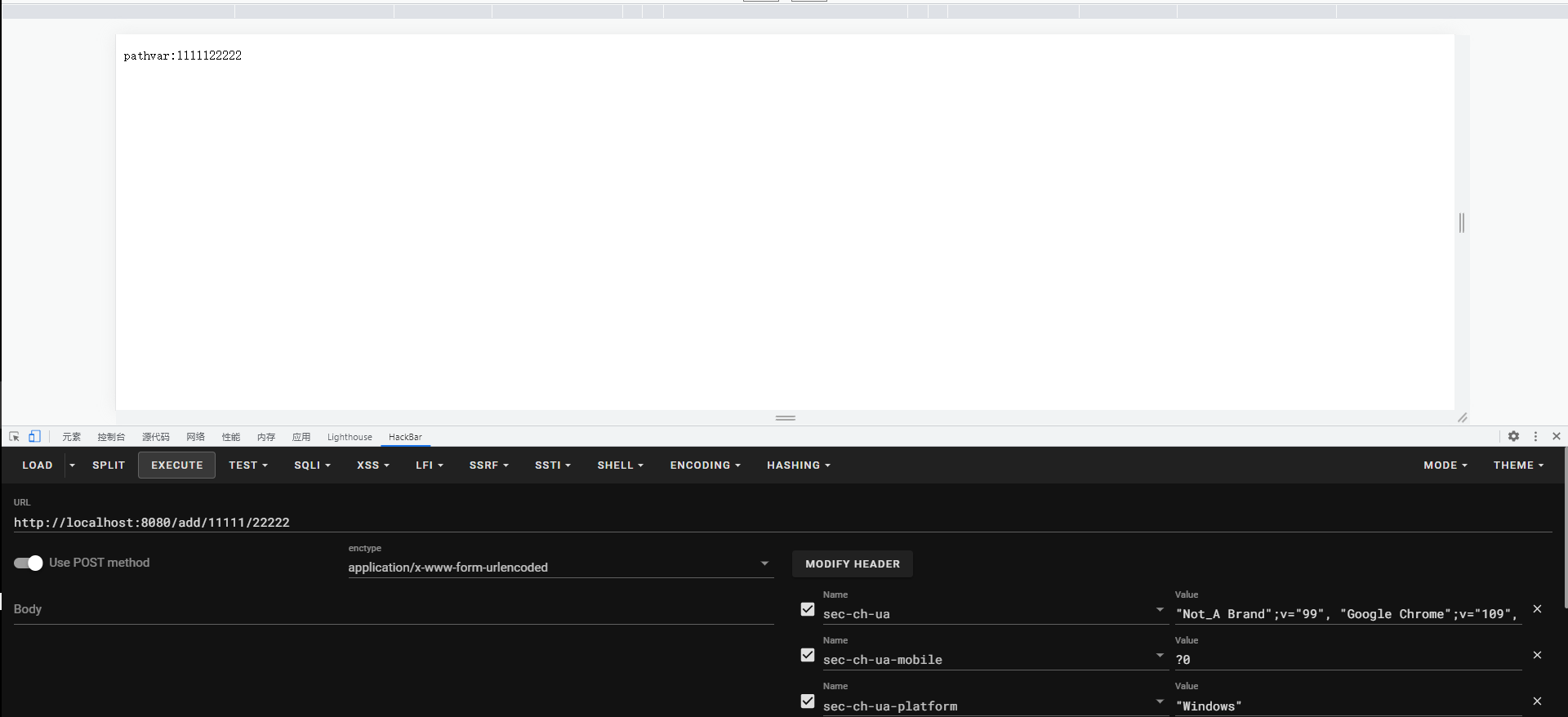The image size is (1568, 717).
Task: Select the inspect element picker icon
Action: pos(14,437)
